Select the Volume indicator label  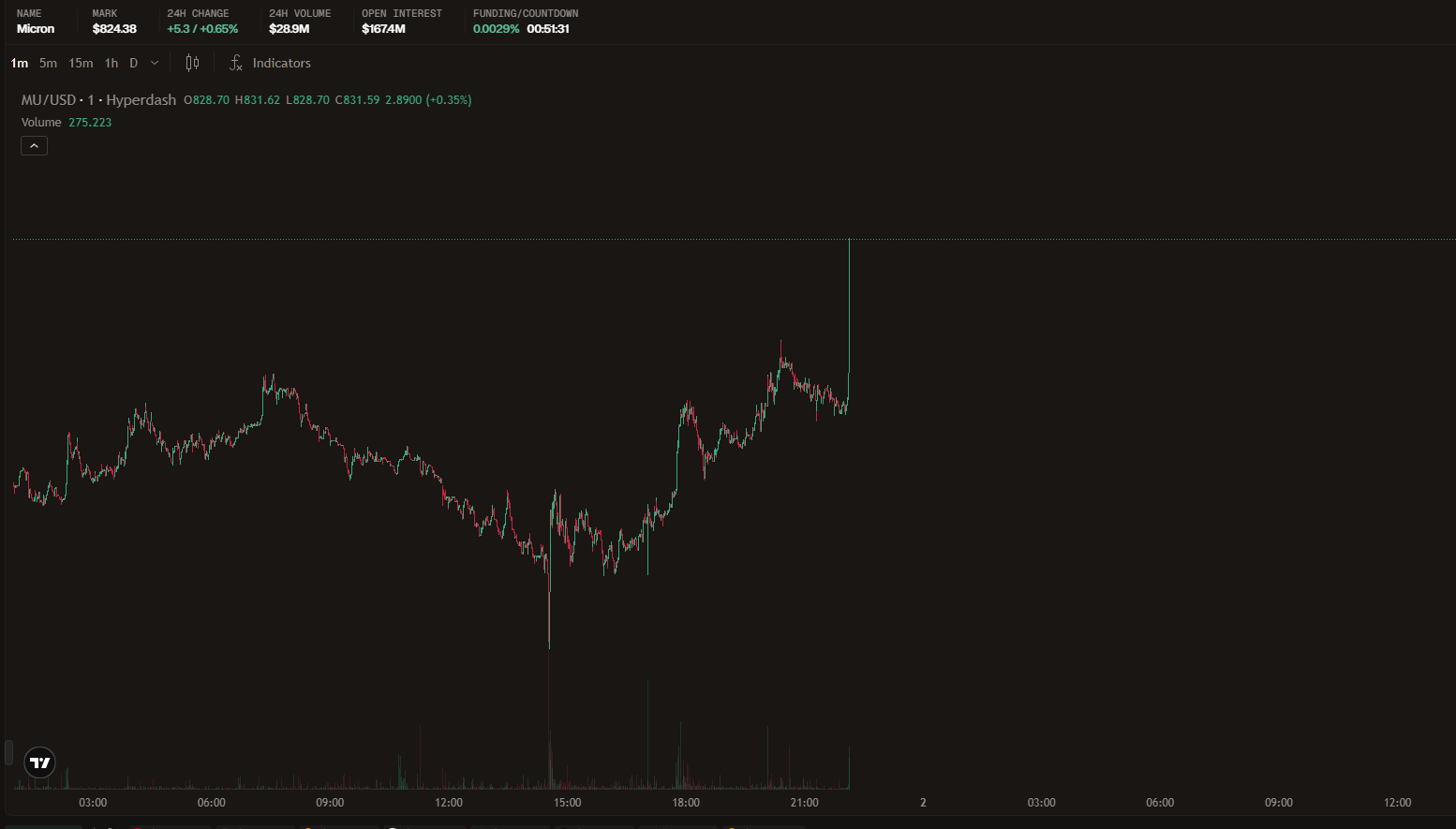(41, 123)
